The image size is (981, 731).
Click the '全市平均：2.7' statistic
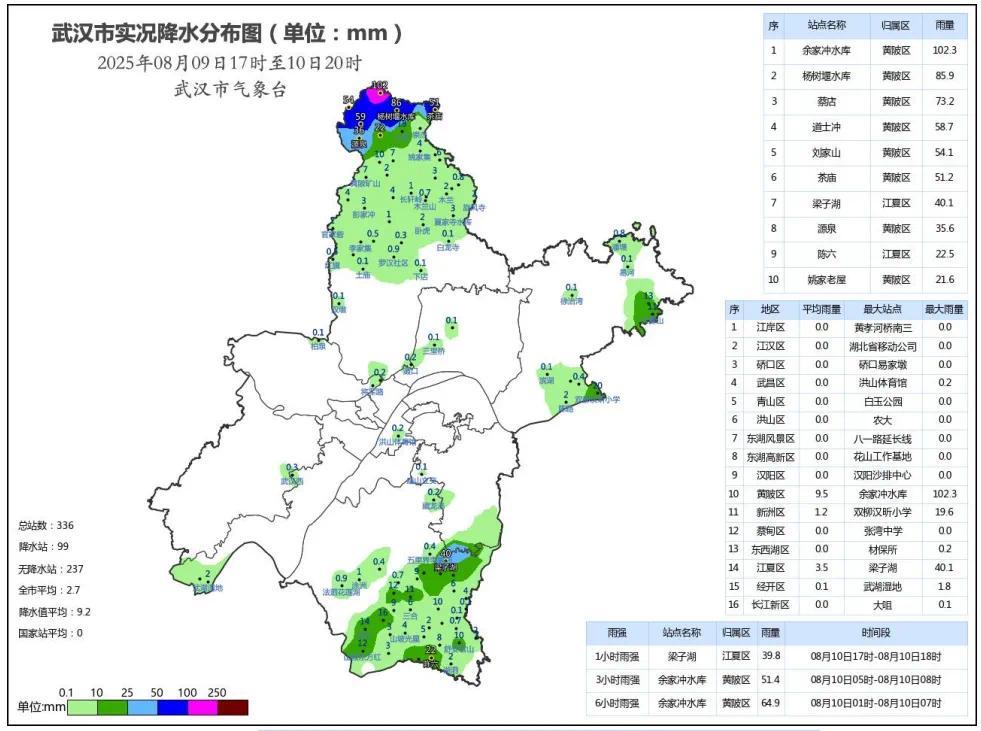click(x=49, y=590)
